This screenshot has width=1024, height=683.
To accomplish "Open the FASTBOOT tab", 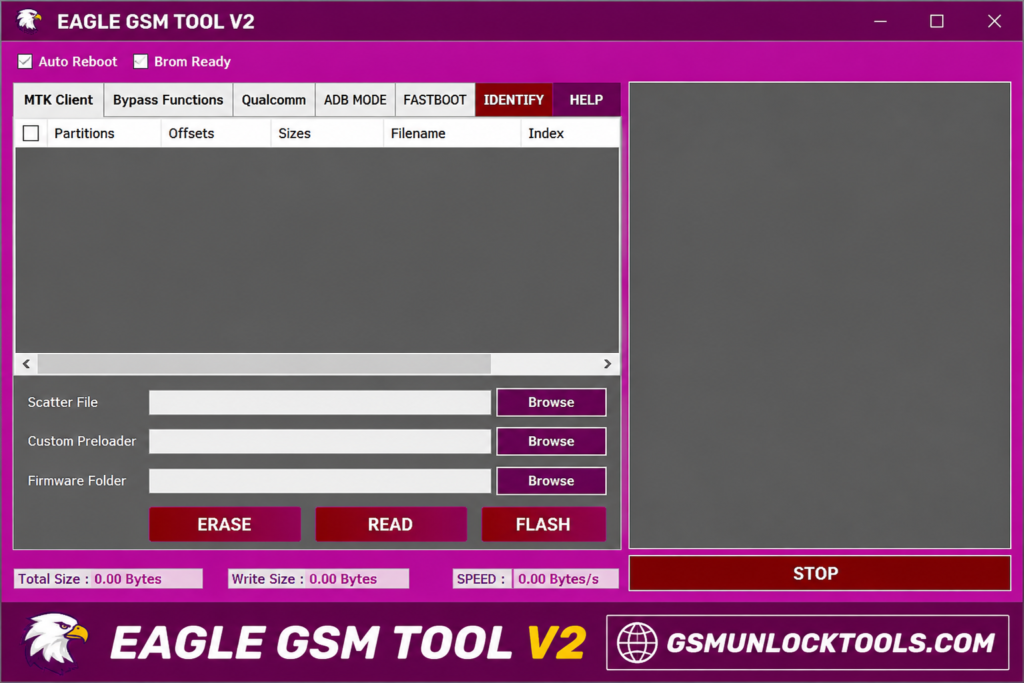I will coord(435,100).
